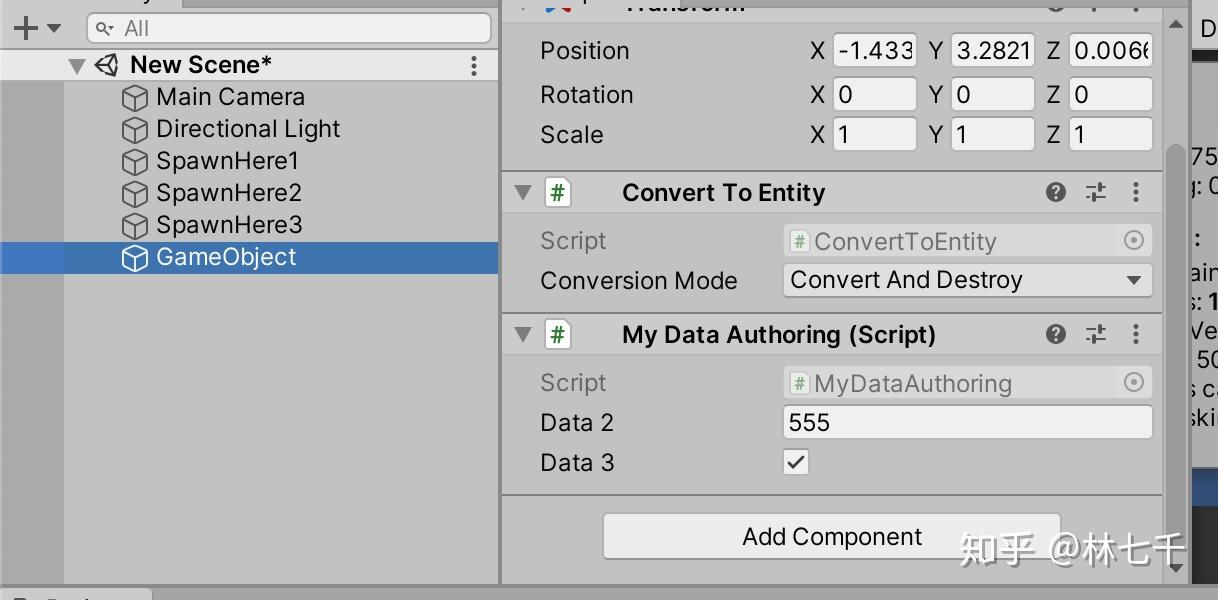Click the search magnifier in the Hierarchy
This screenshot has width=1218, height=600.
(x=106, y=29)
